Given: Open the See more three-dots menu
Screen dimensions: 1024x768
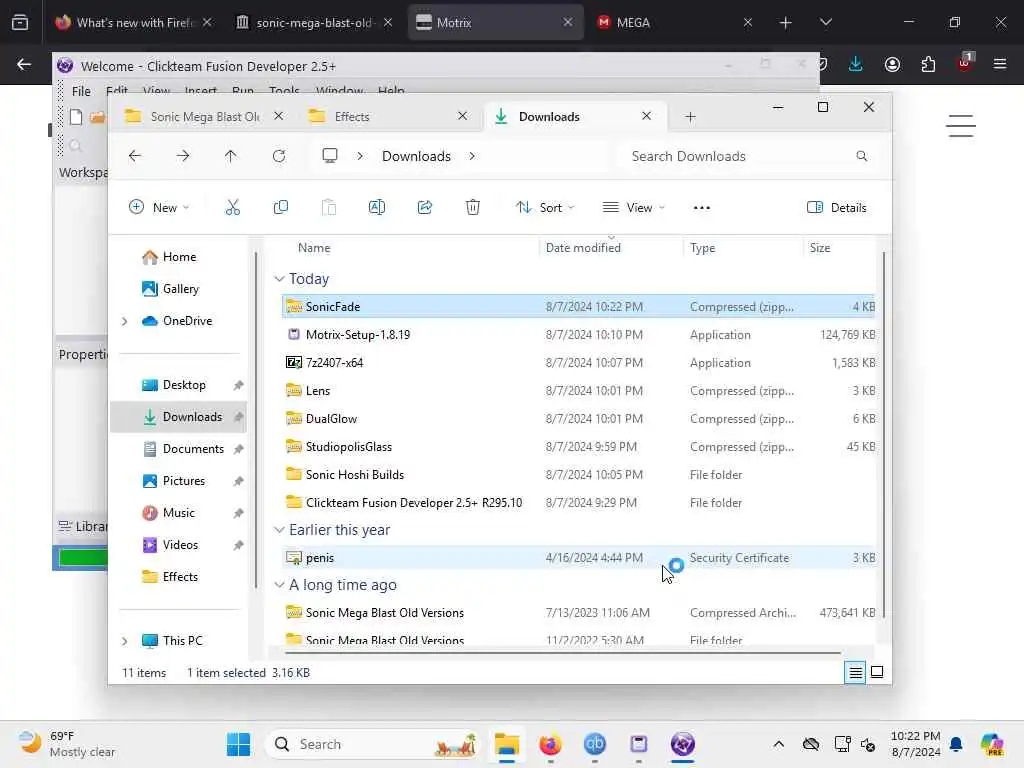Looking at the screenshot, I should [701, 208].
